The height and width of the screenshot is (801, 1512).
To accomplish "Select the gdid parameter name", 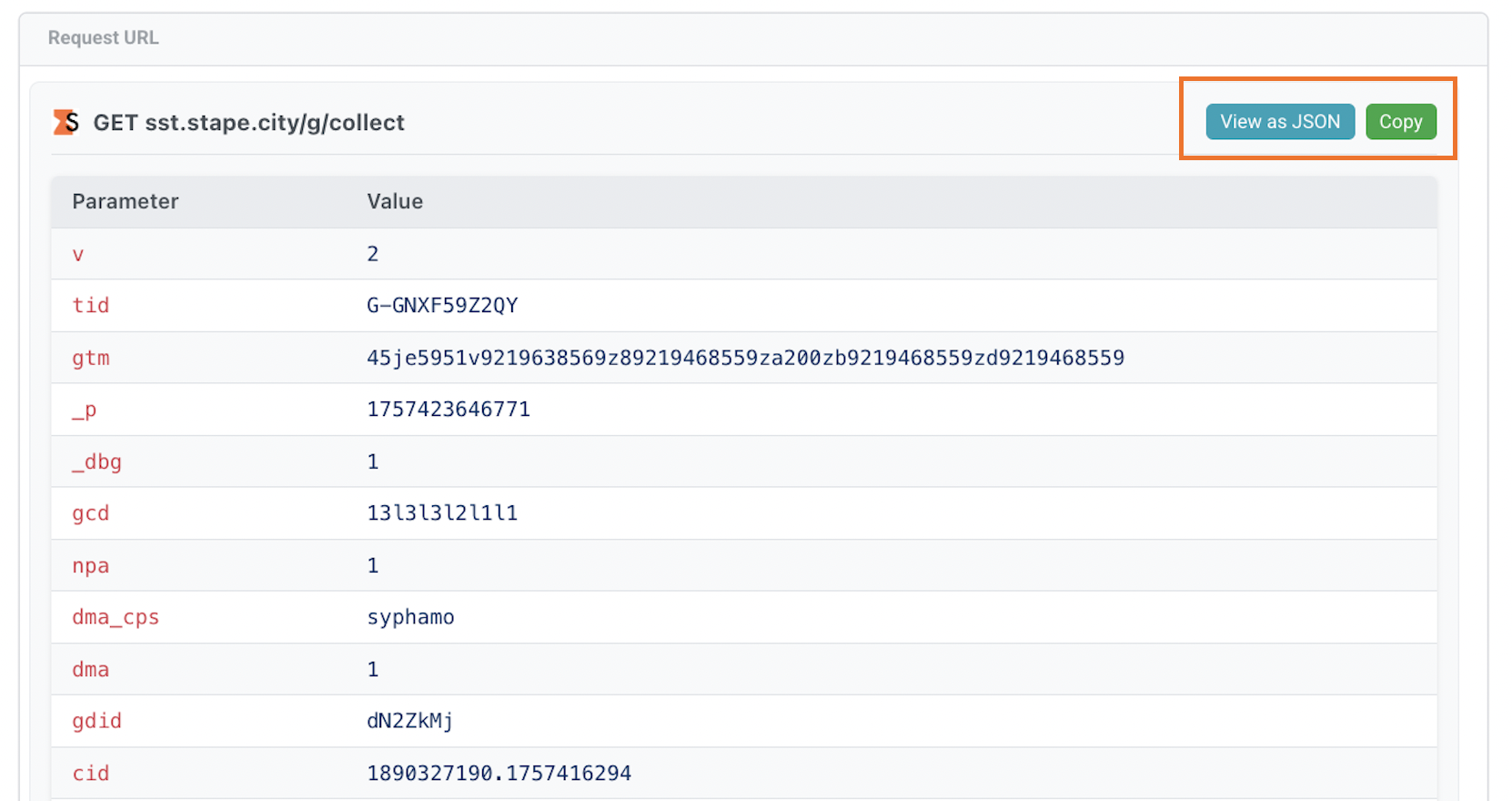I will [97, 721].
